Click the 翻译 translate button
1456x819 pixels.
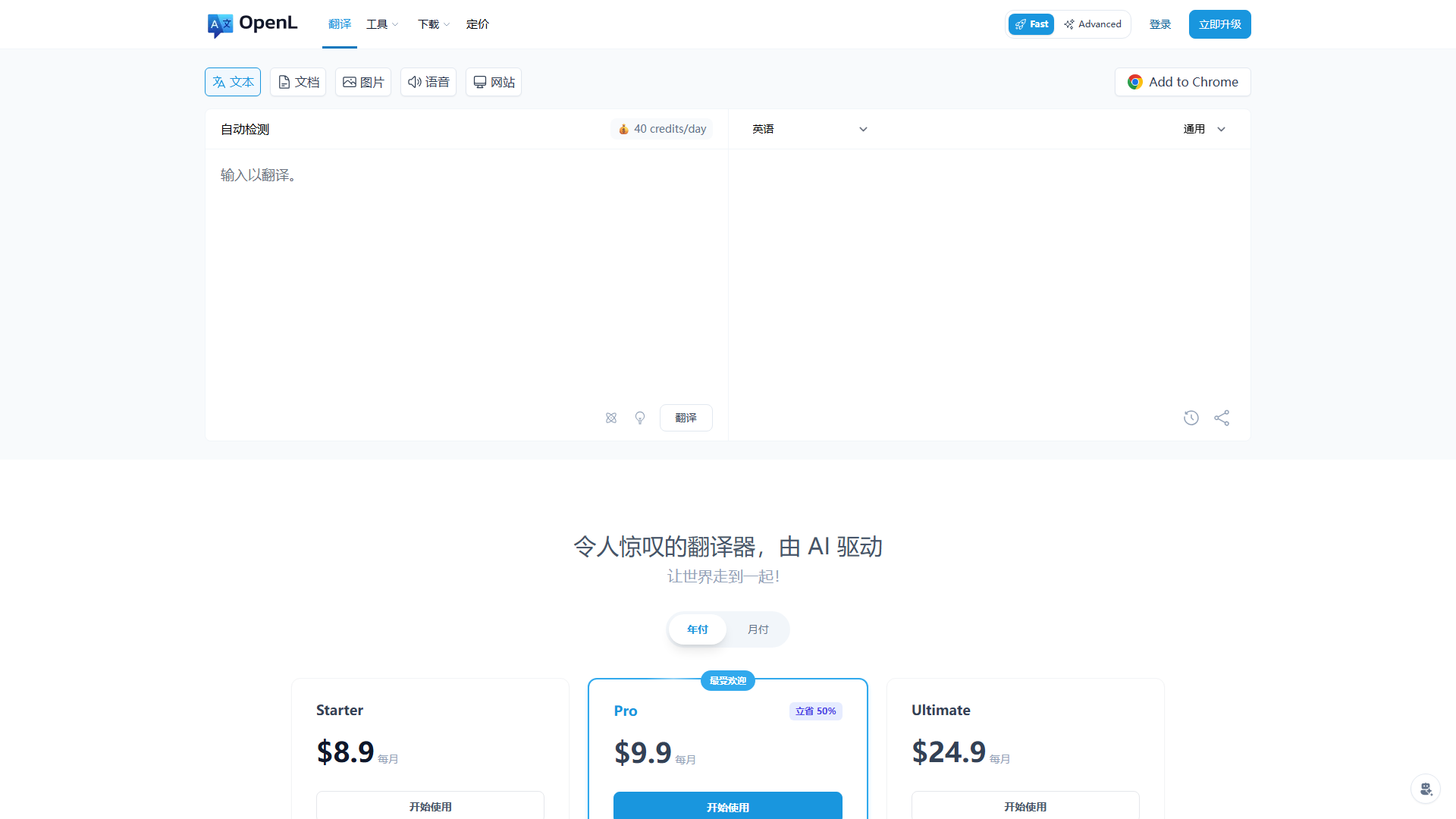686,418
